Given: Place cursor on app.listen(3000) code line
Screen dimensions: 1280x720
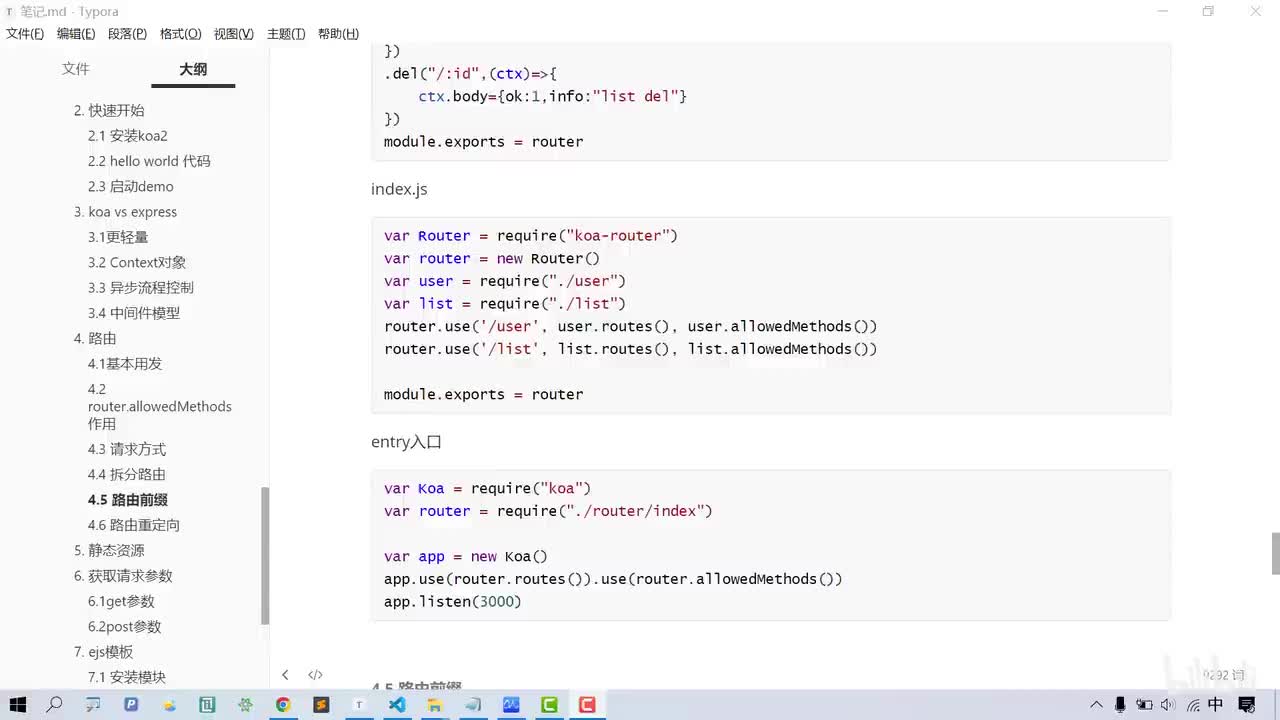Looking at the screenshot, I should pyautogui.click(x=453, y=602).
